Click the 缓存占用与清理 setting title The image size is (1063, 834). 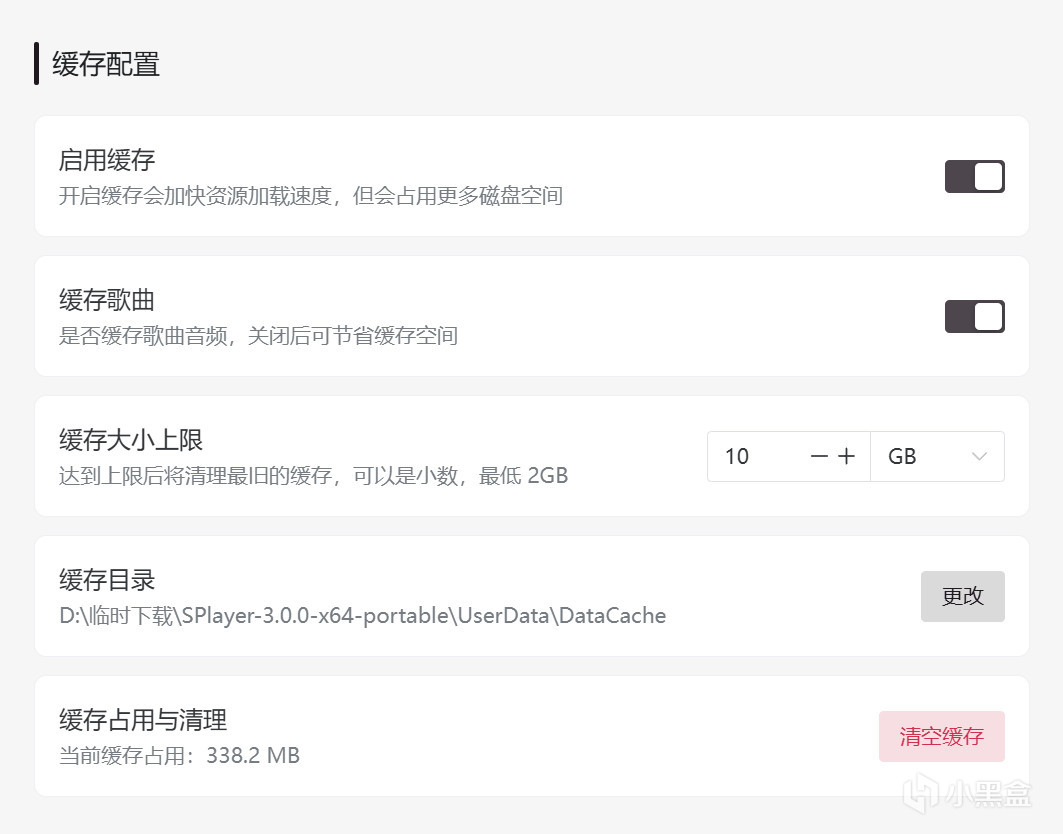(143, 719)
